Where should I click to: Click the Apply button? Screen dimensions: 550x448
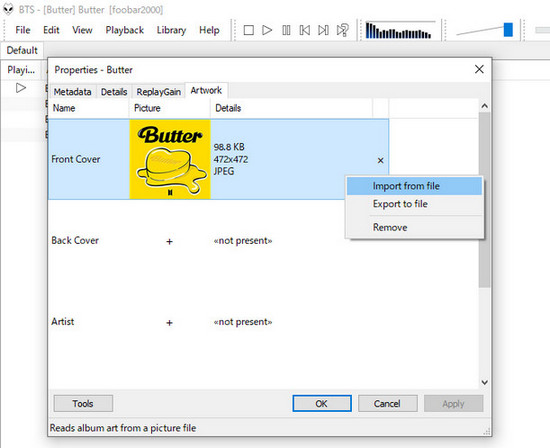453,403
